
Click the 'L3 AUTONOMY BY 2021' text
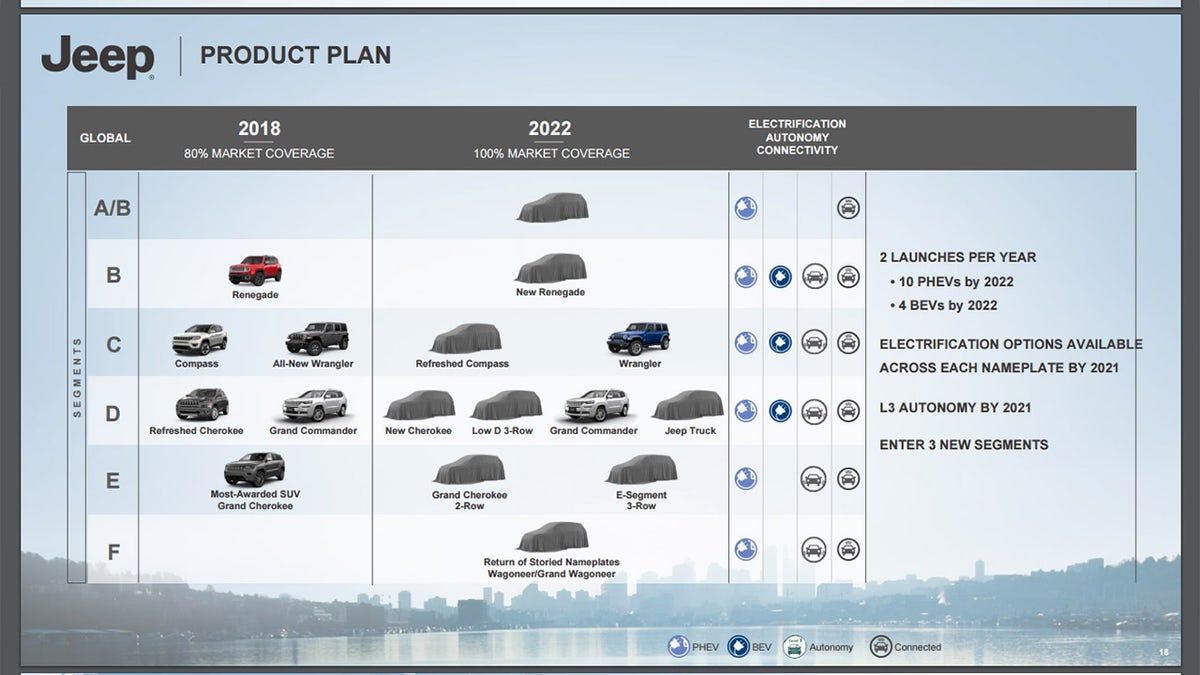click(x=955, y=408)
